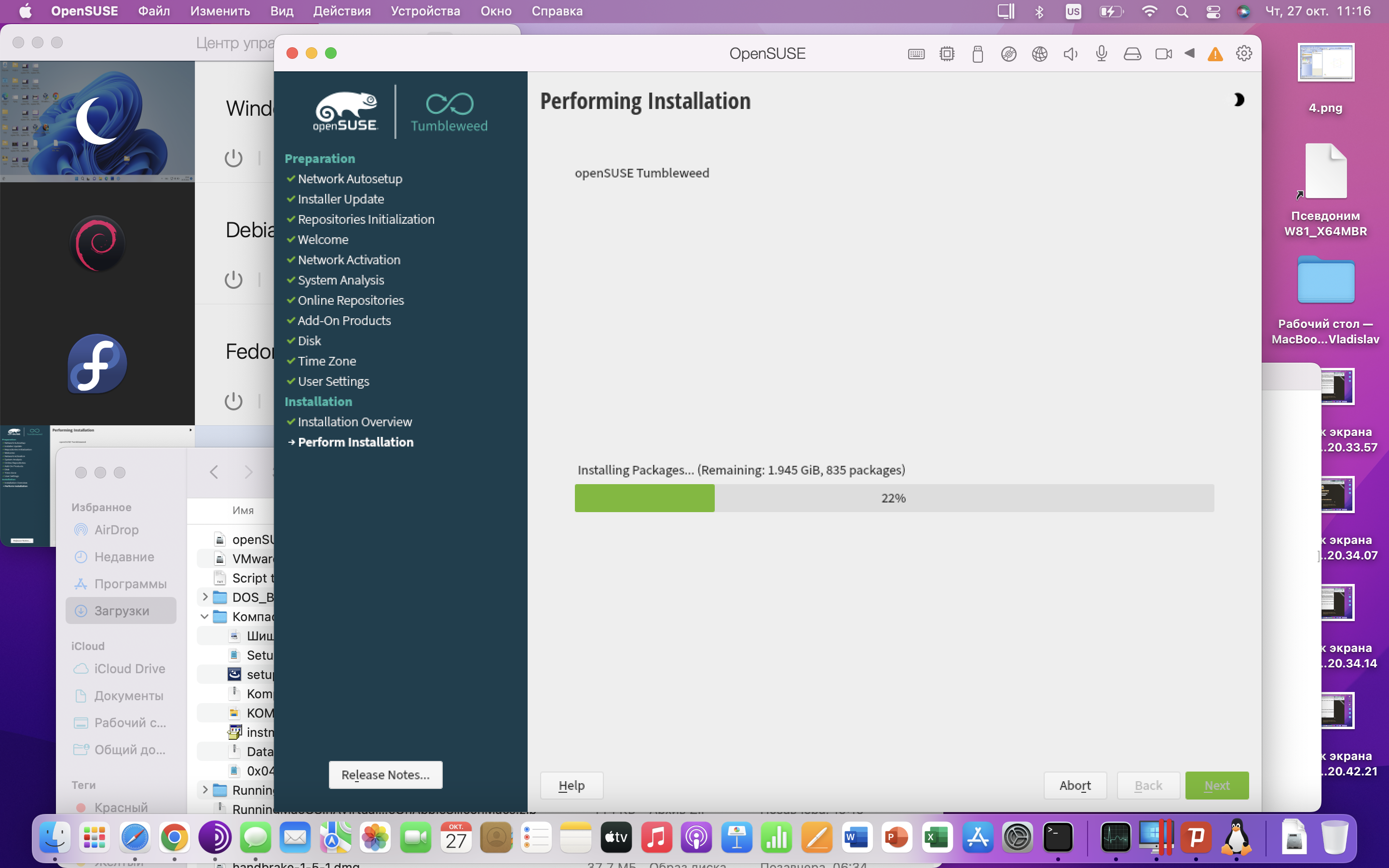
Task: Click the camera icon in VM toolbar
Action: (x=1163, y=54)
